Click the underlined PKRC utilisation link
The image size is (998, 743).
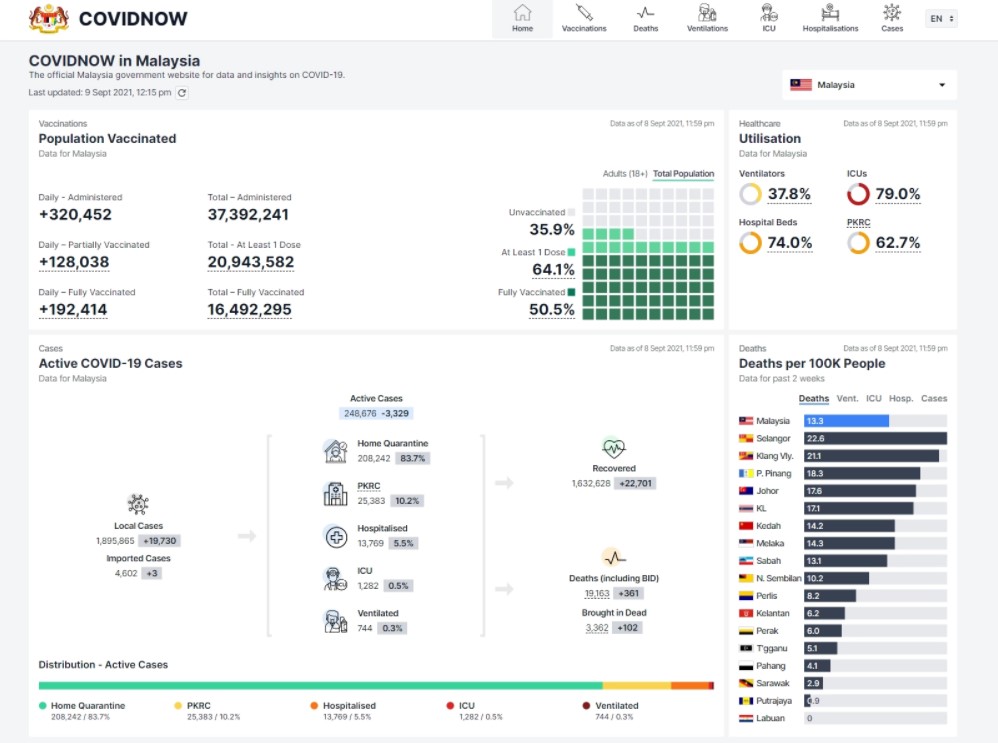858,222
